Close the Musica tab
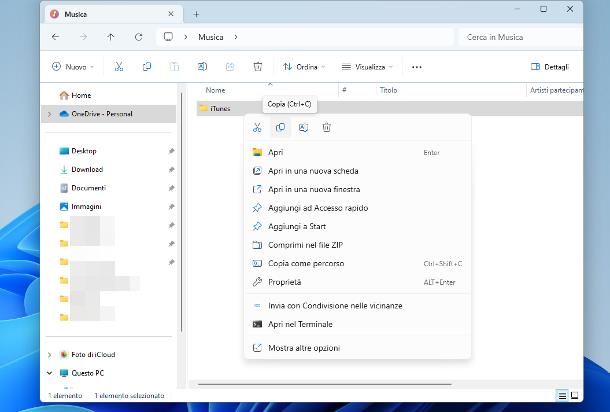 (171, 14)
